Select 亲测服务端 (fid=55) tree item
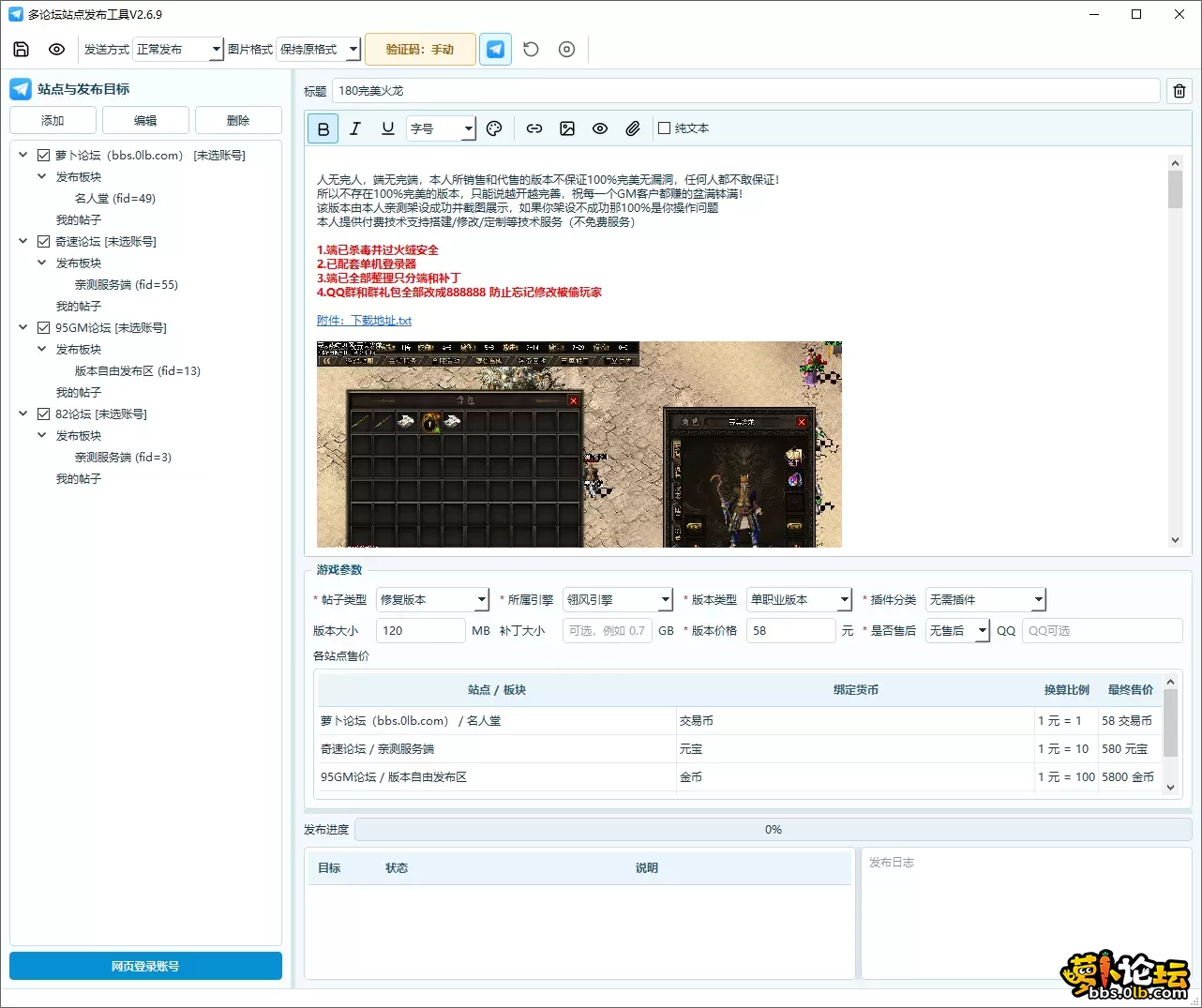Image resolution: width=1202 pixels, height=1008 pixels. pyautogui.click(x=127, y=285)
